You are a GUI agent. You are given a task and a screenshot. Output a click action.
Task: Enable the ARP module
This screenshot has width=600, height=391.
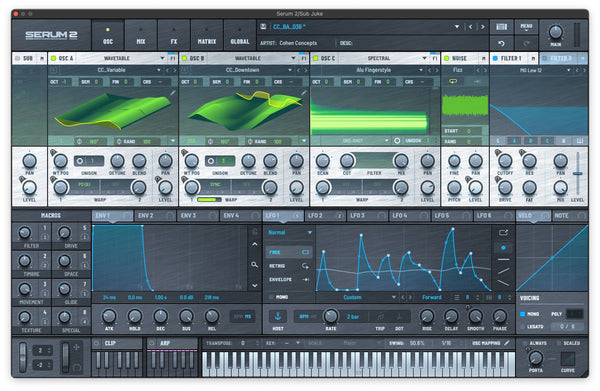(152, 343)
